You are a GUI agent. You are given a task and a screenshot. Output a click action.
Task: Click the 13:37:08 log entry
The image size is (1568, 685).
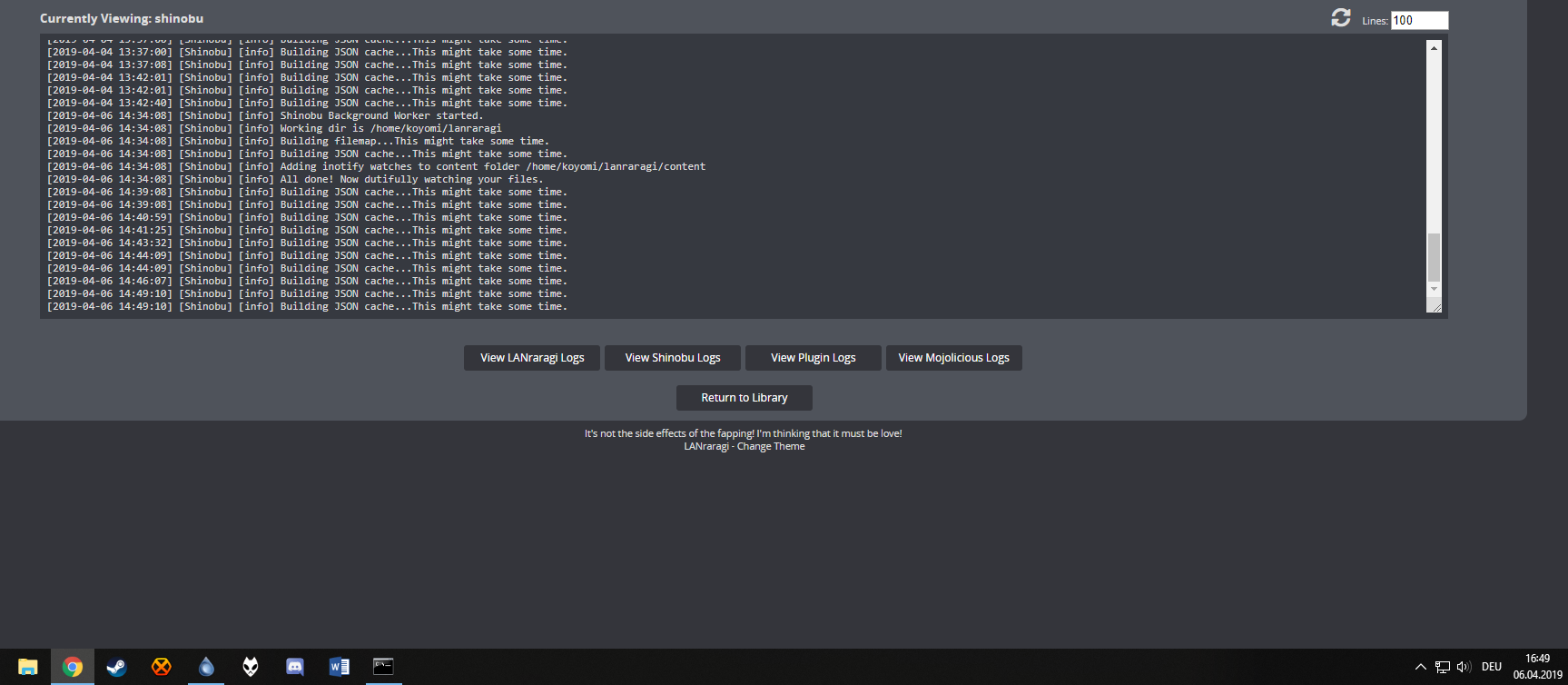[x=307, y=65]
